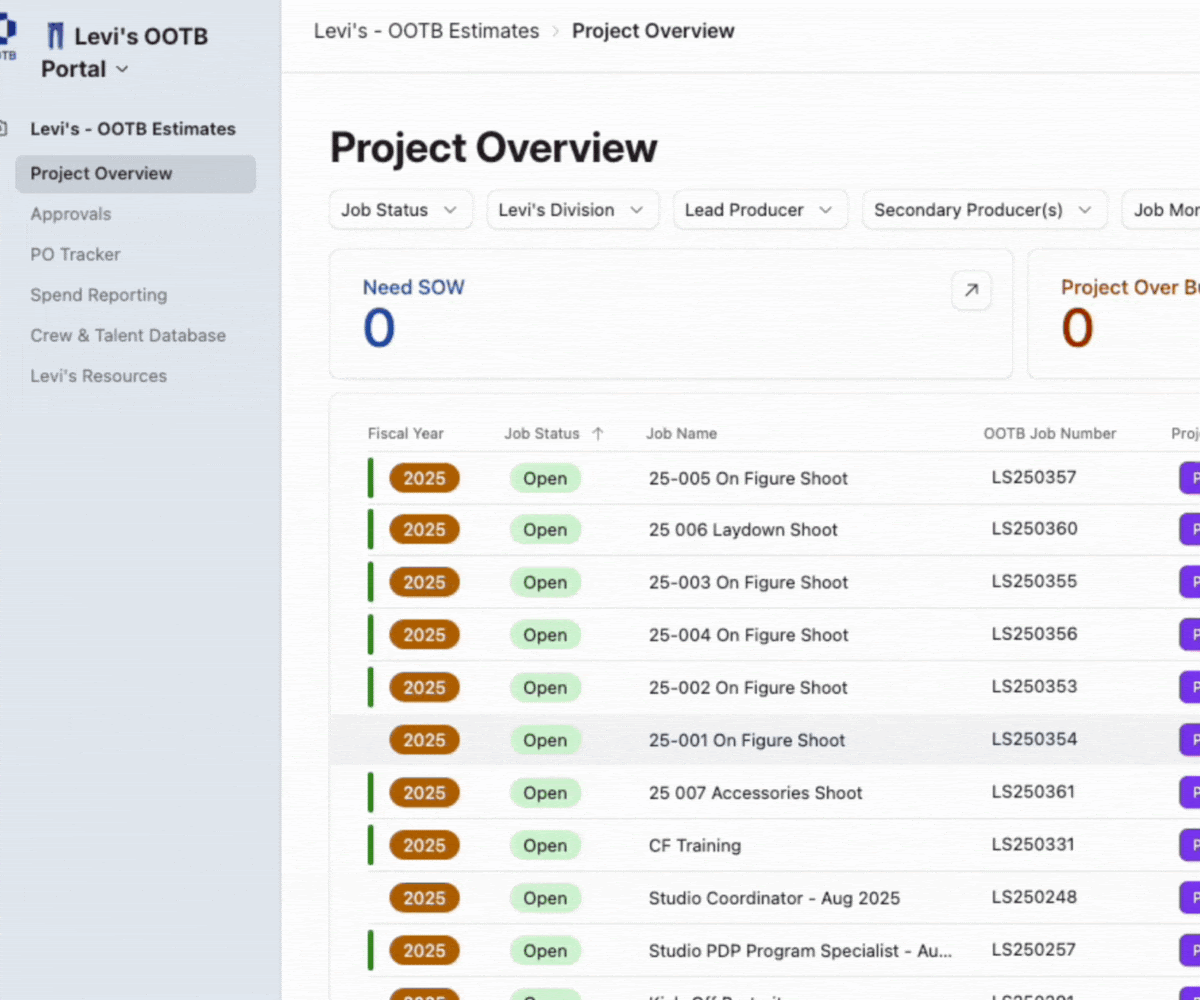Select Project Overview in the sidebar

[135, 174]
